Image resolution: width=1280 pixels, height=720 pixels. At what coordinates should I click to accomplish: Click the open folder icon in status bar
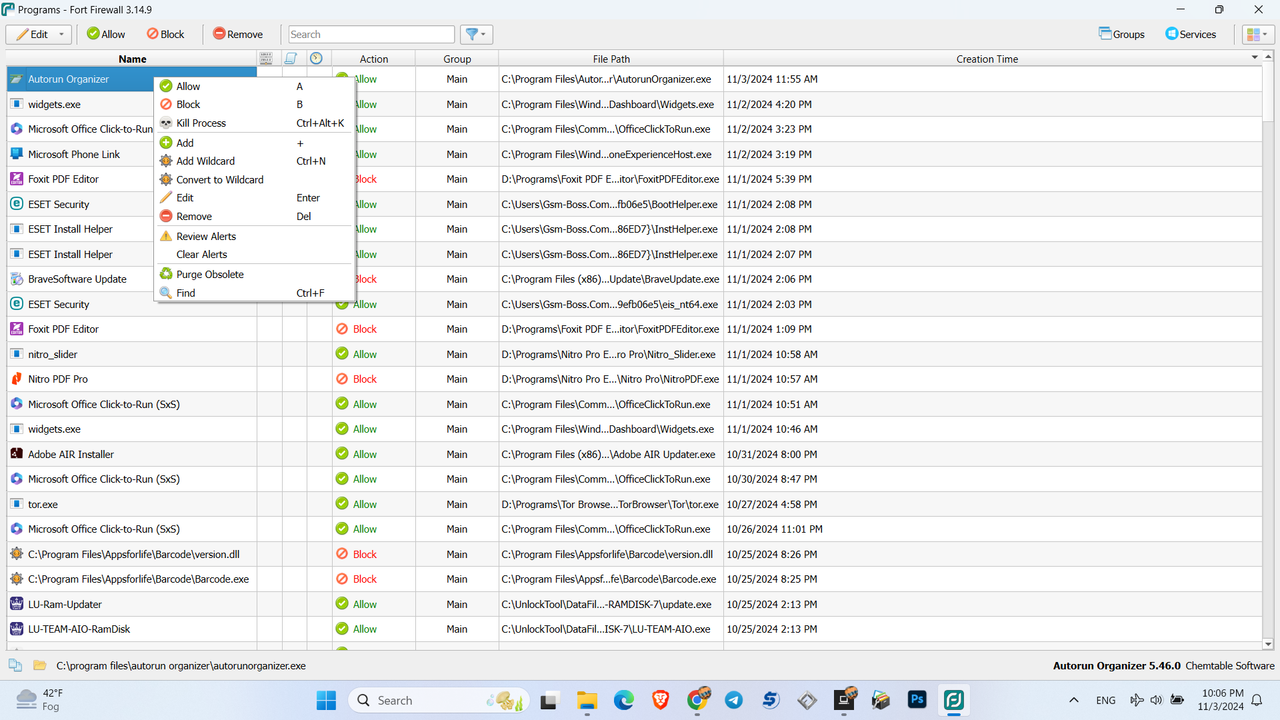tap(40, 665)
